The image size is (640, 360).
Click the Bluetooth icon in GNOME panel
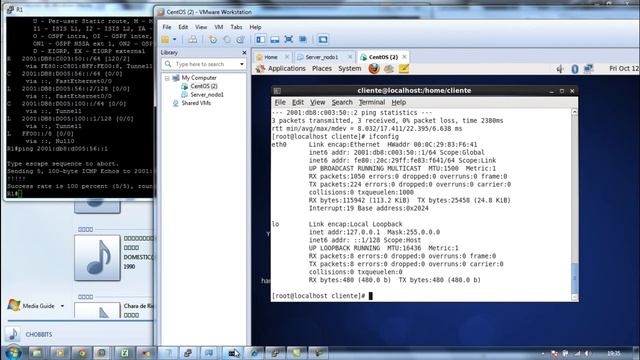pyautogui.click(x=575, y=69)
